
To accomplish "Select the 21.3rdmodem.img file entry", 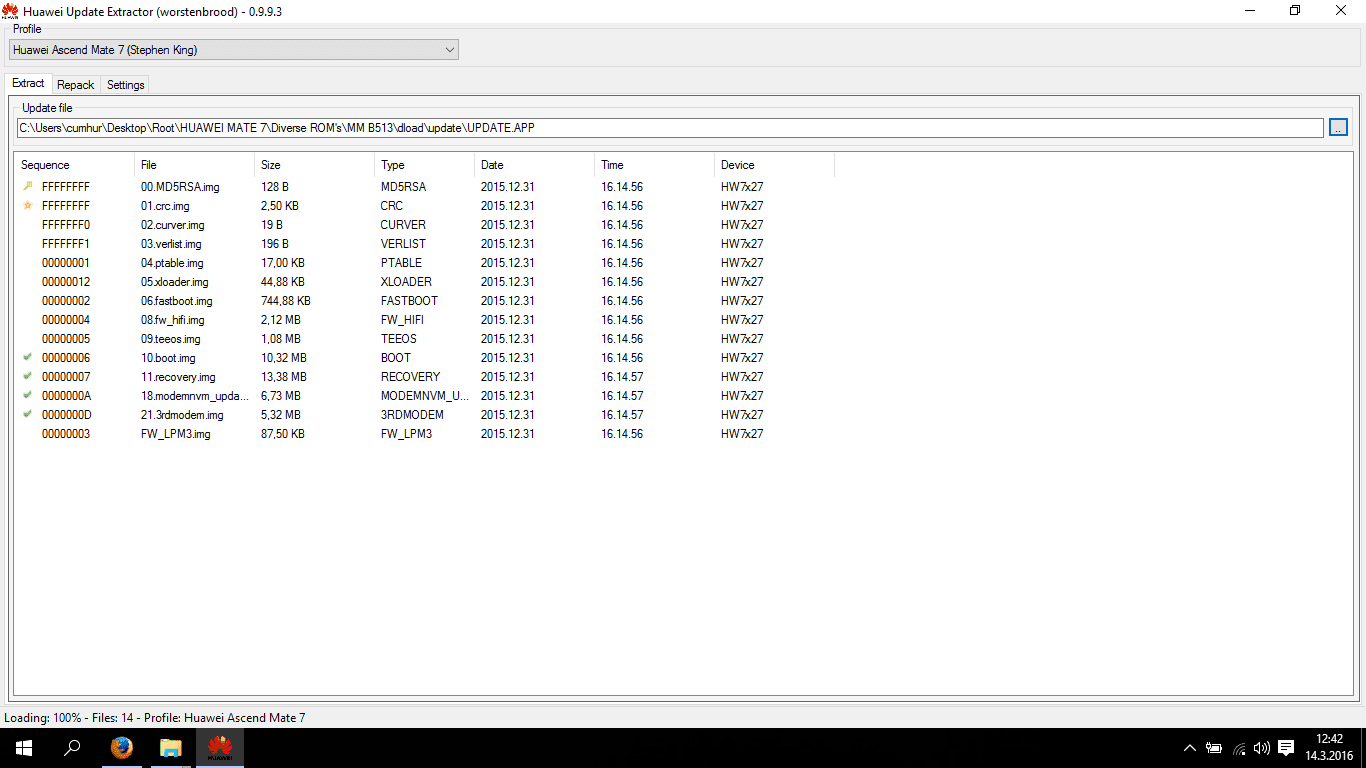I will pos(182,415).
